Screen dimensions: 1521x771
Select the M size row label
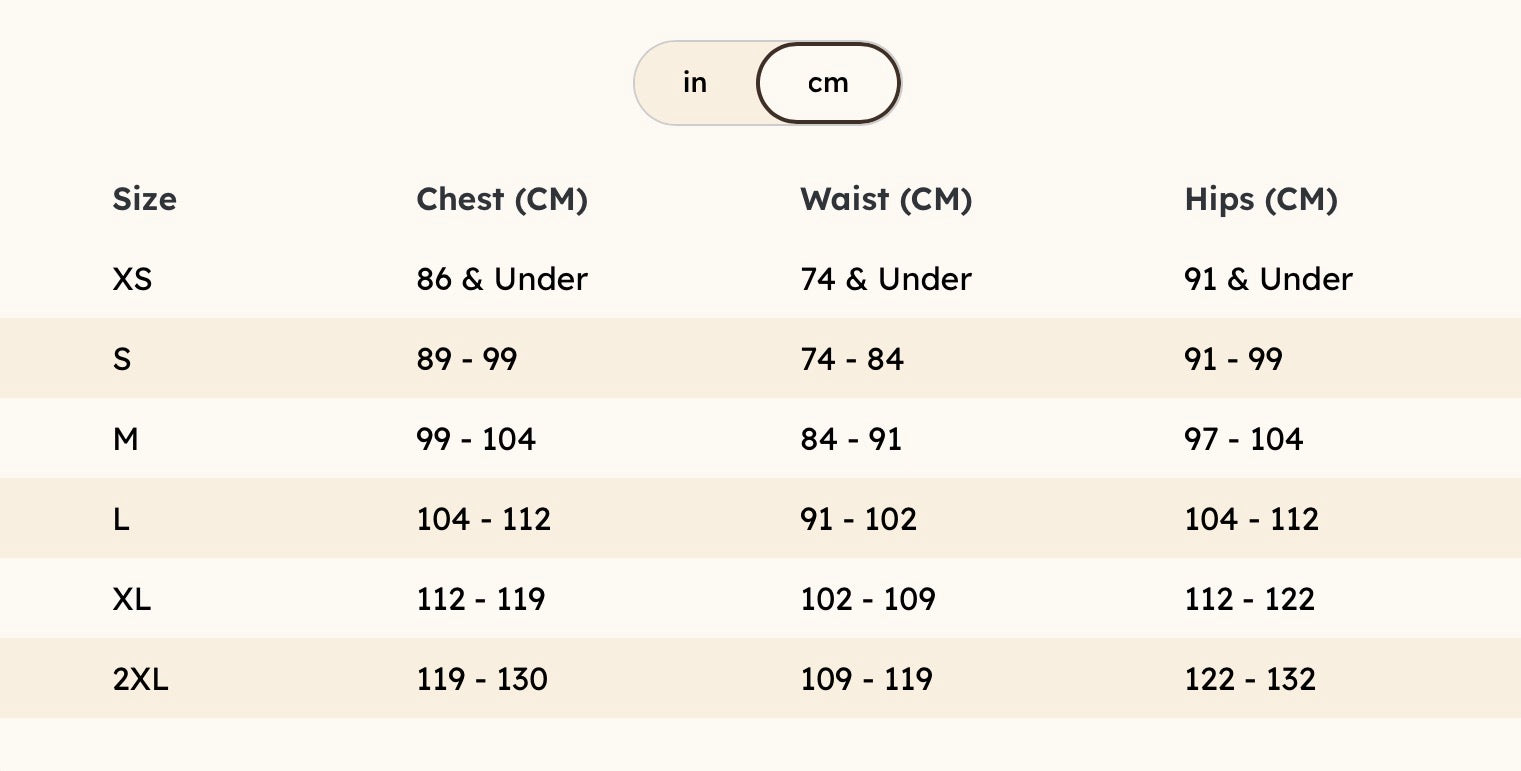(x=125, y=439)
